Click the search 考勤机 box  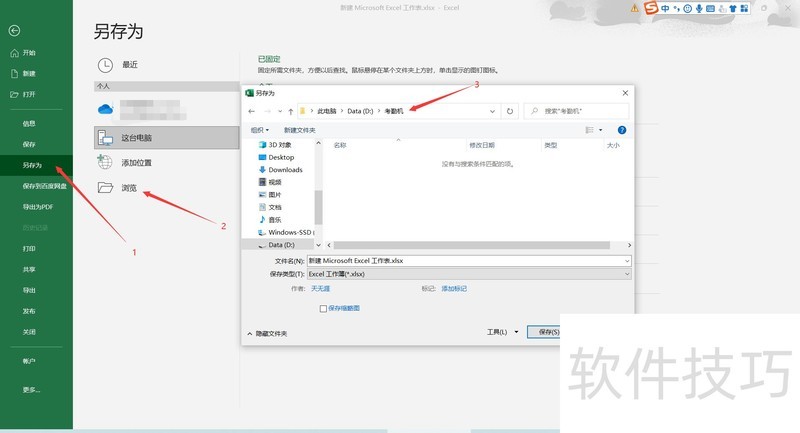[x=577, y=111]
